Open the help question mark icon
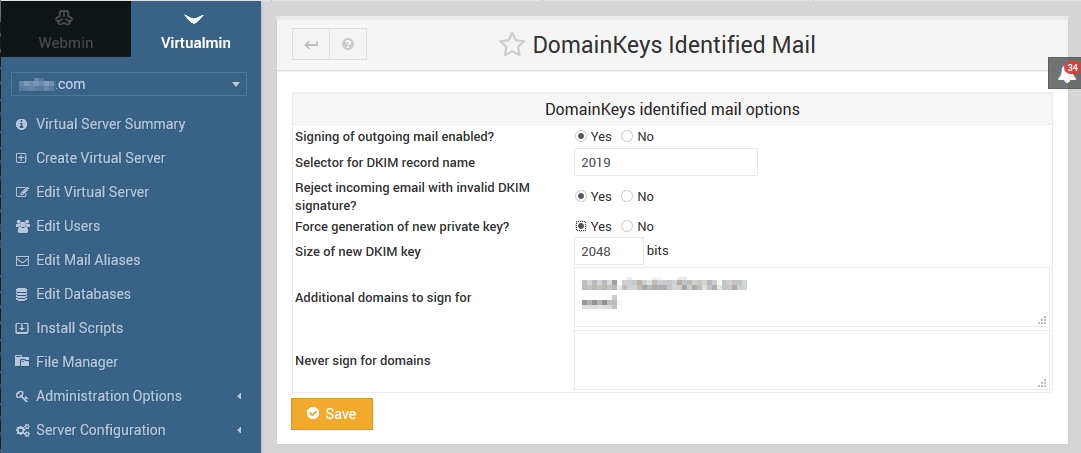This screenshot has height=453, width=1081. pyautogui.click(x=347, y=44)
